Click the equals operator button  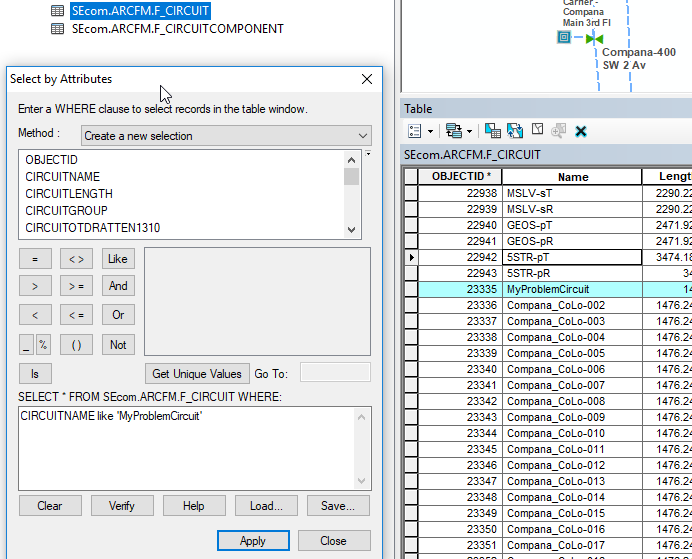point(35,259)
